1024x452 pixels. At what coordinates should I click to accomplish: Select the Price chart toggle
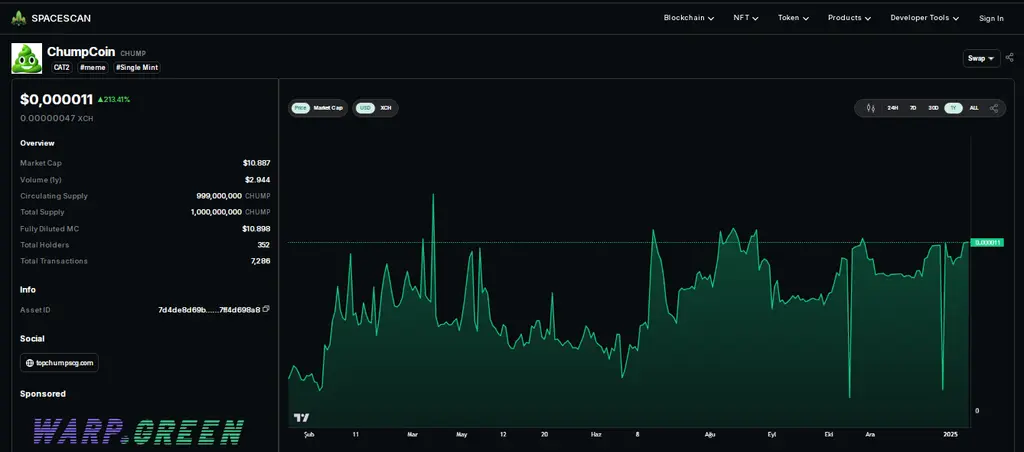300,108
